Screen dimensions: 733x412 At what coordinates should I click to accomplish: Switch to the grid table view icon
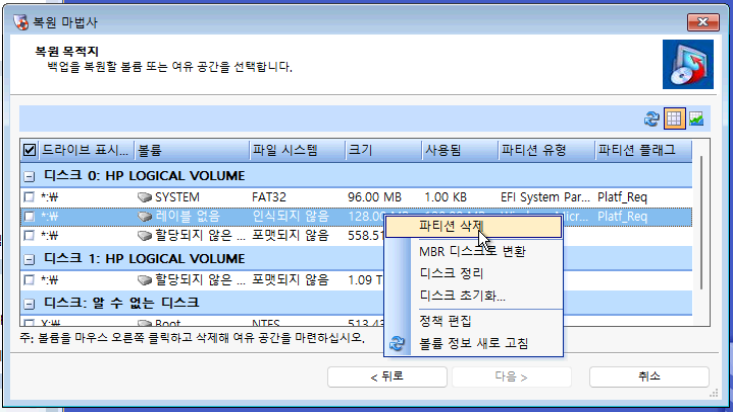click(674, 119)
